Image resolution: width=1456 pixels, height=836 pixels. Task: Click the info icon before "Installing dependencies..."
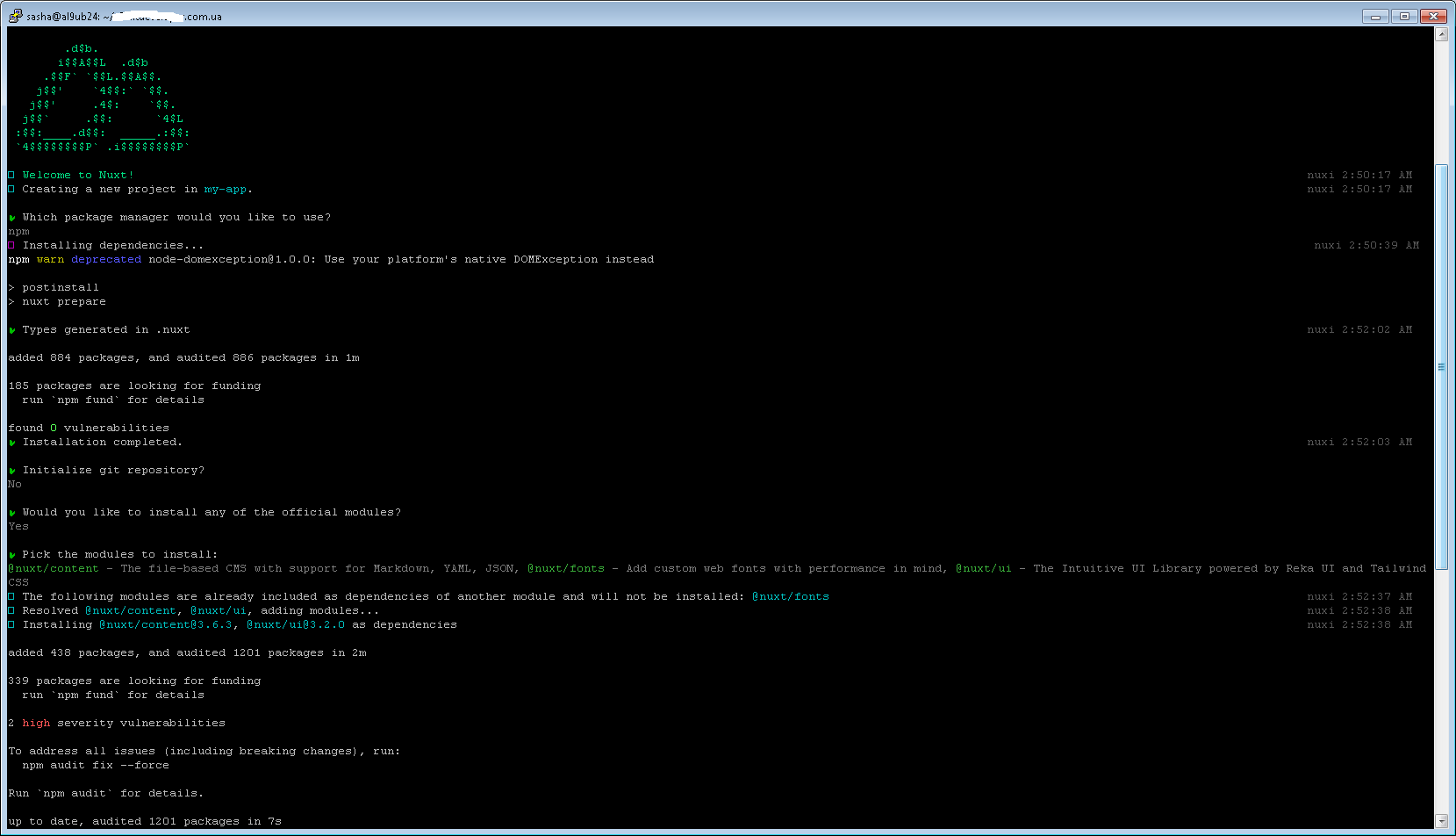11,245
